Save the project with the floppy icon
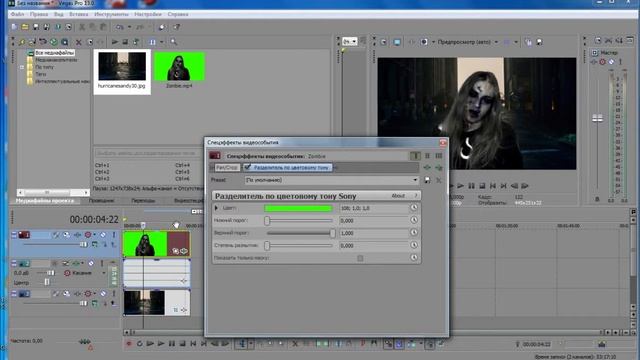 (x=36, y=27)
